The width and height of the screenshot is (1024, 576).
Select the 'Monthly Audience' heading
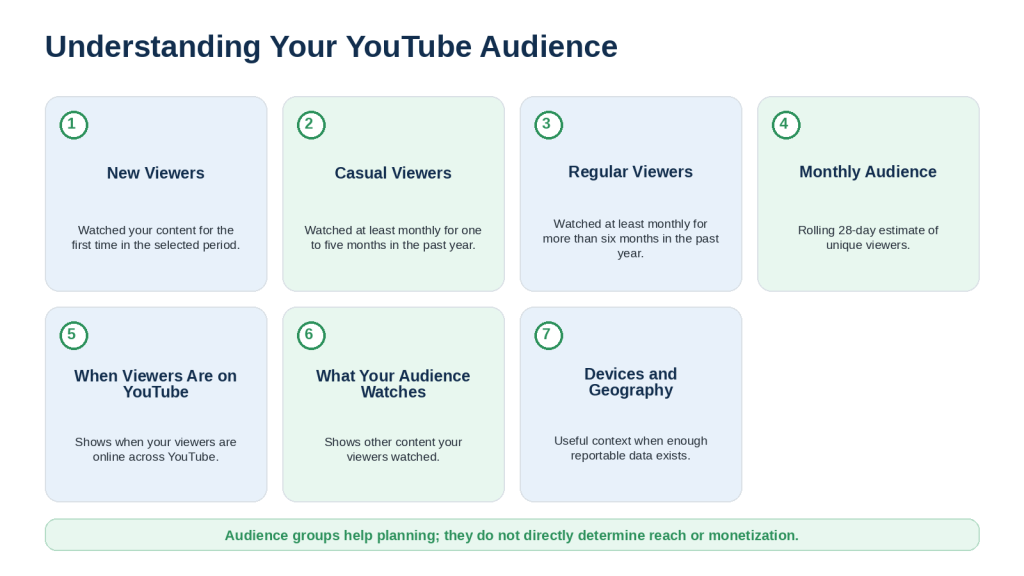point(868,172)
